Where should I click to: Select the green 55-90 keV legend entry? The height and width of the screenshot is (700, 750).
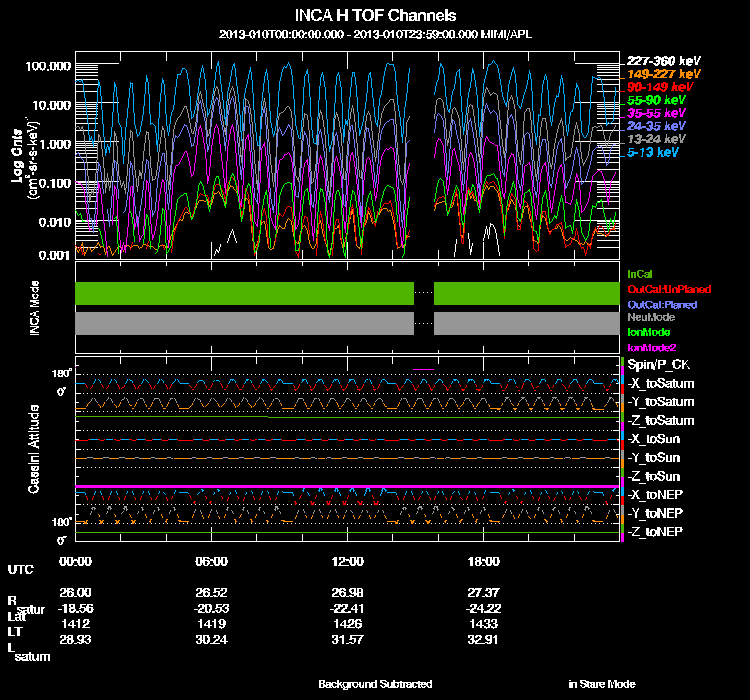[658, 101]
